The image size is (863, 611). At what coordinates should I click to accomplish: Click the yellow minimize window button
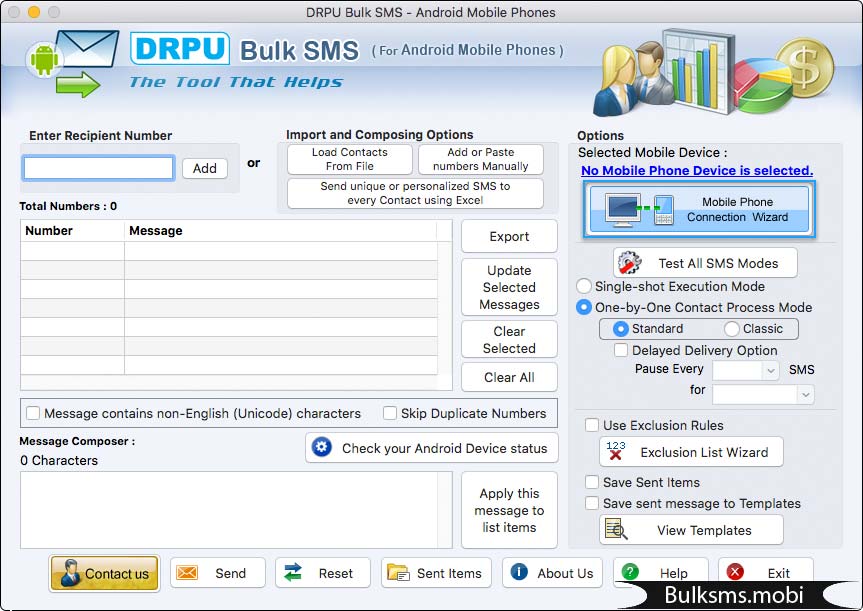click(34, 12)
